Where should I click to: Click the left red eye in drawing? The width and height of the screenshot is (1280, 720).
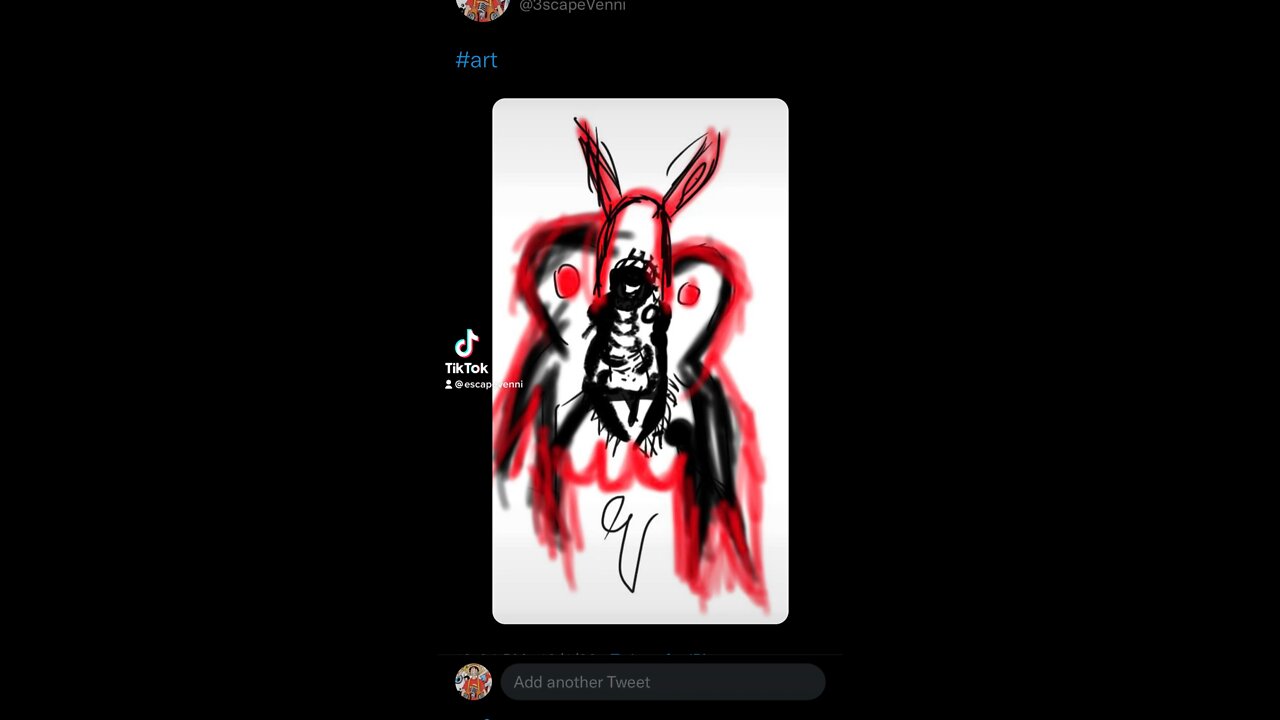[x=567, y=282]
